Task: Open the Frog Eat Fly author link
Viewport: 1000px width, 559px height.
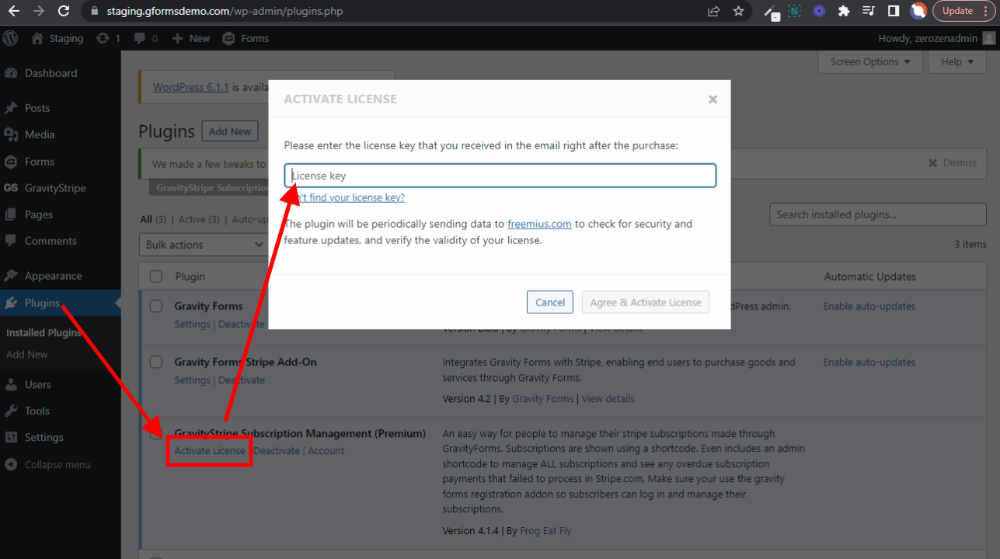Action: [545, 530]
